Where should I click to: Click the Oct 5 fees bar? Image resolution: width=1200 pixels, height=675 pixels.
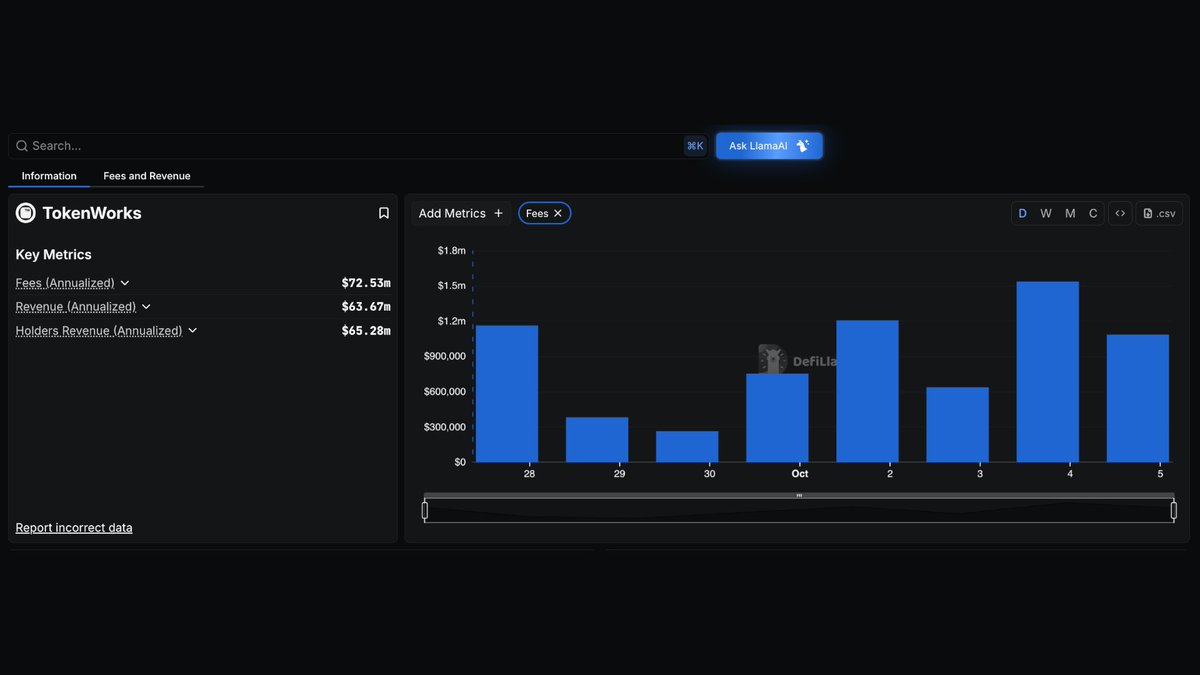1138,398
